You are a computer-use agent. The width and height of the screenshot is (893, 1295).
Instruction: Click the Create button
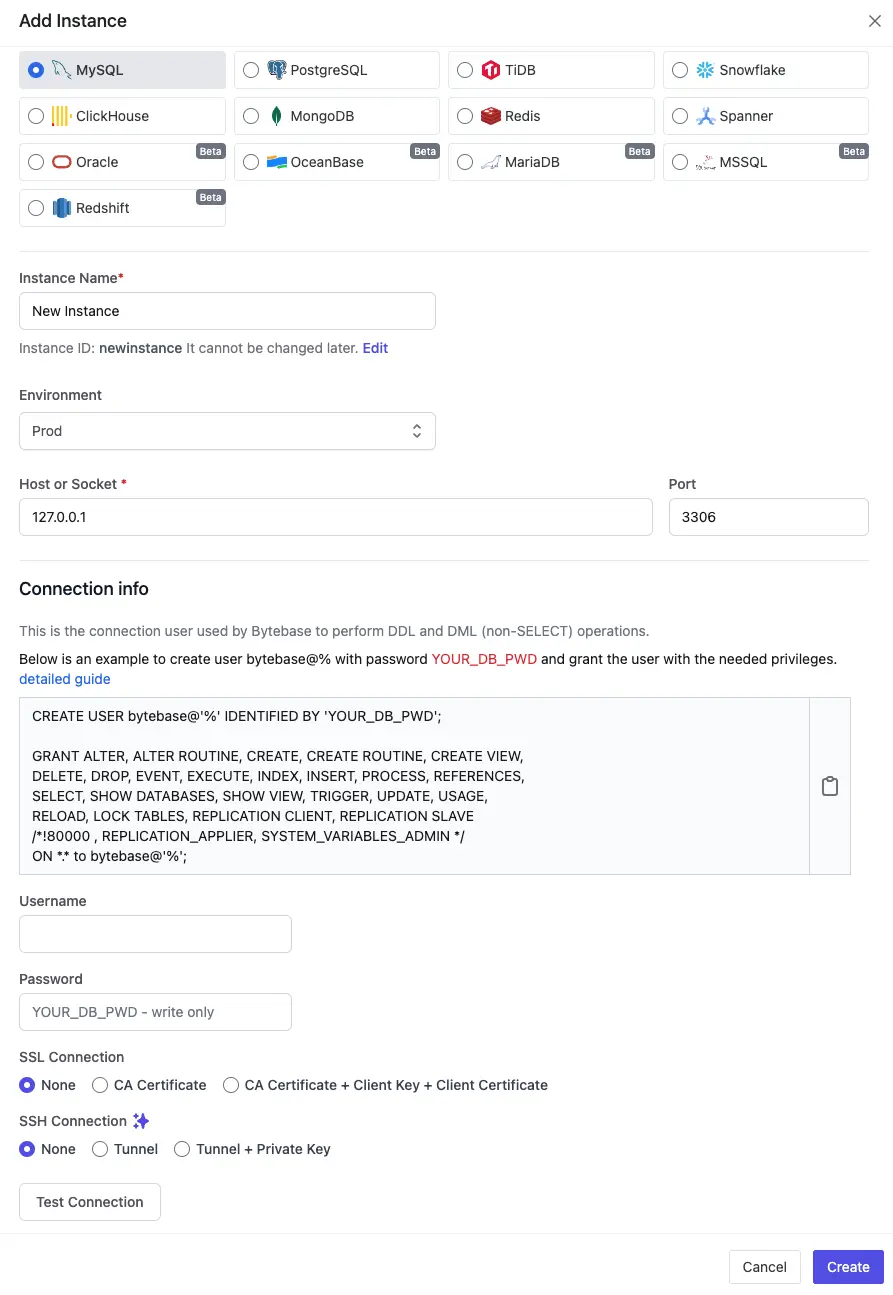(848, 1267)
